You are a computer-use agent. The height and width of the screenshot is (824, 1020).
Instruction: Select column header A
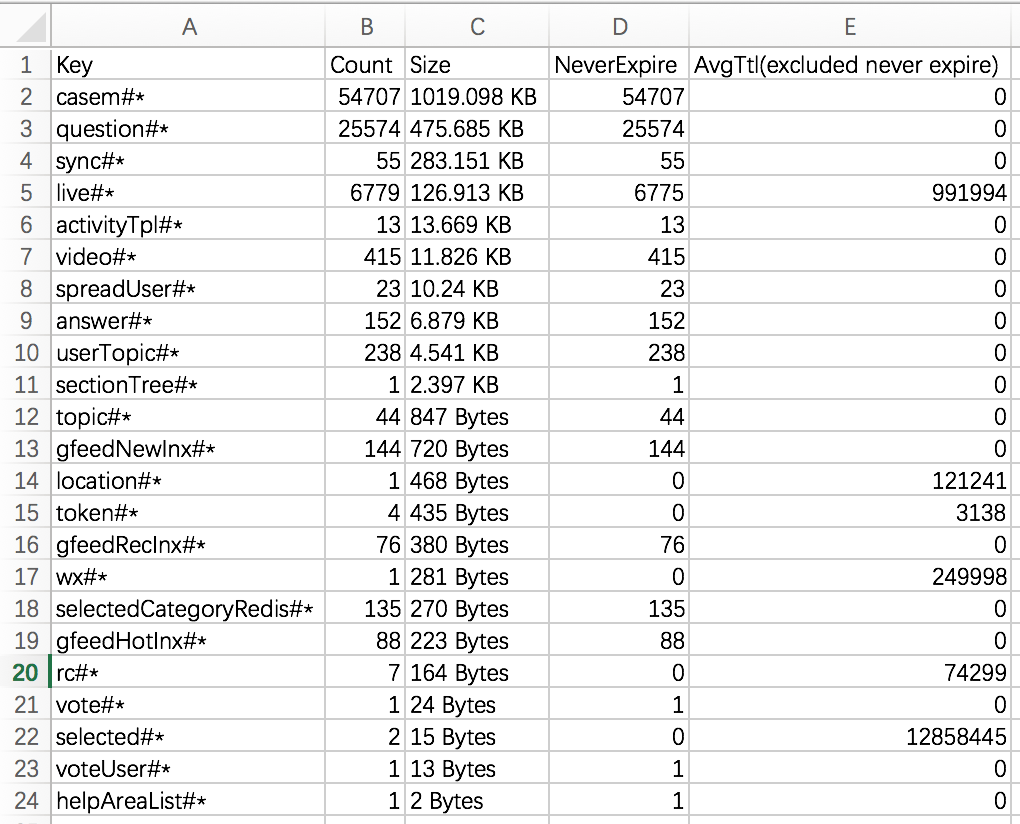[189, 27]
